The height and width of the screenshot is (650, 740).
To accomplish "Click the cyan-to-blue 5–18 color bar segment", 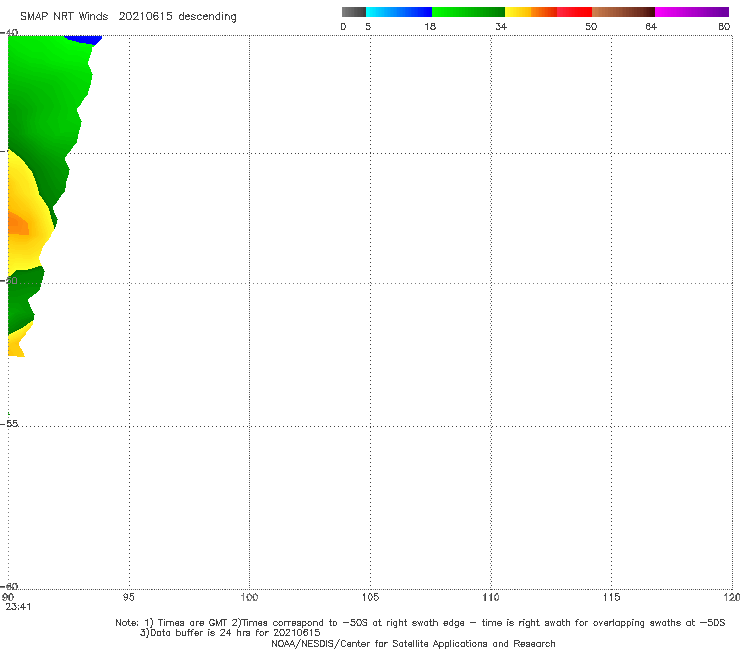I will pyautogui.click(x=399, y=12).
